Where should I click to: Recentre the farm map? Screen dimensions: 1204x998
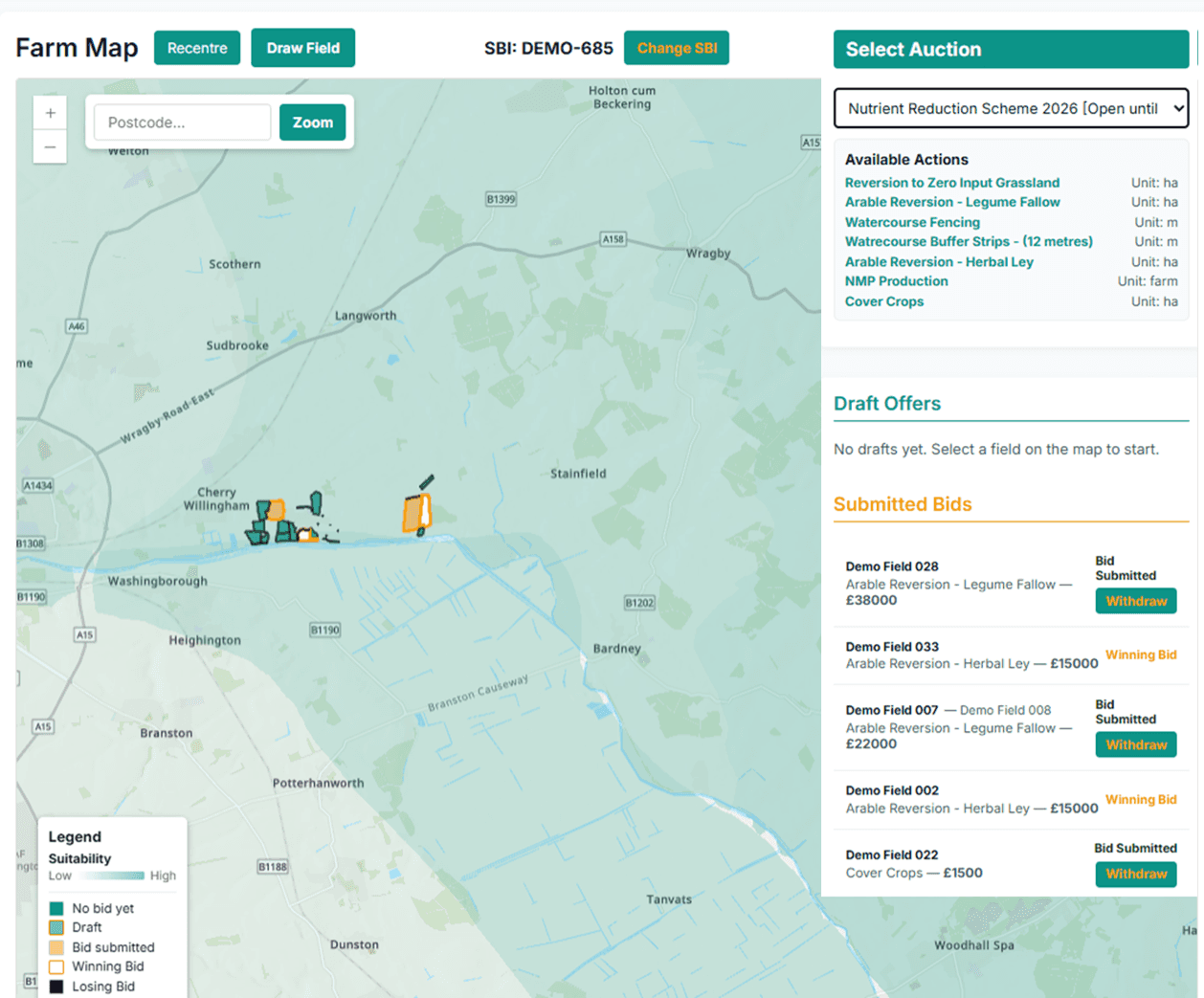point(197,48)
